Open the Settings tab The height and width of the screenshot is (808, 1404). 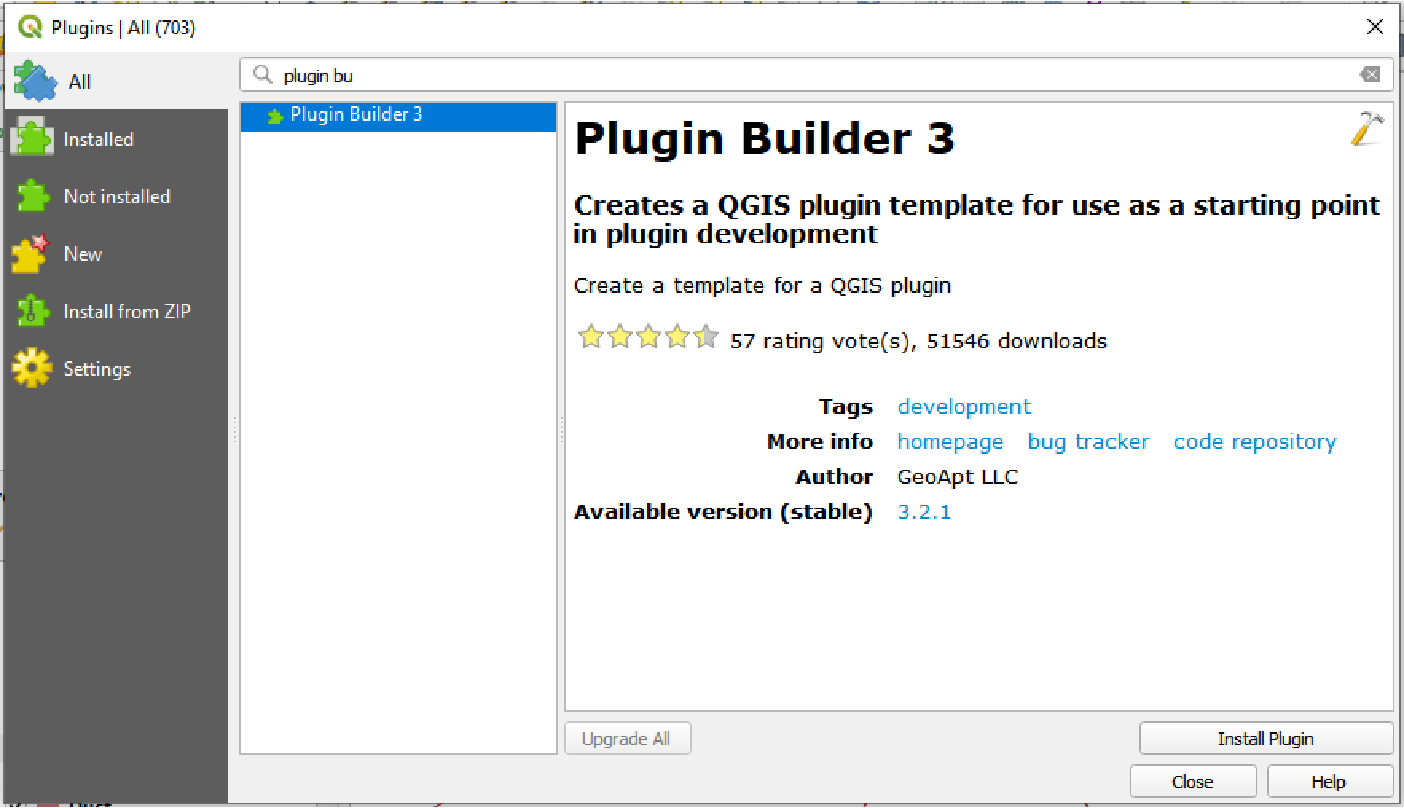[x=116, y=369]
